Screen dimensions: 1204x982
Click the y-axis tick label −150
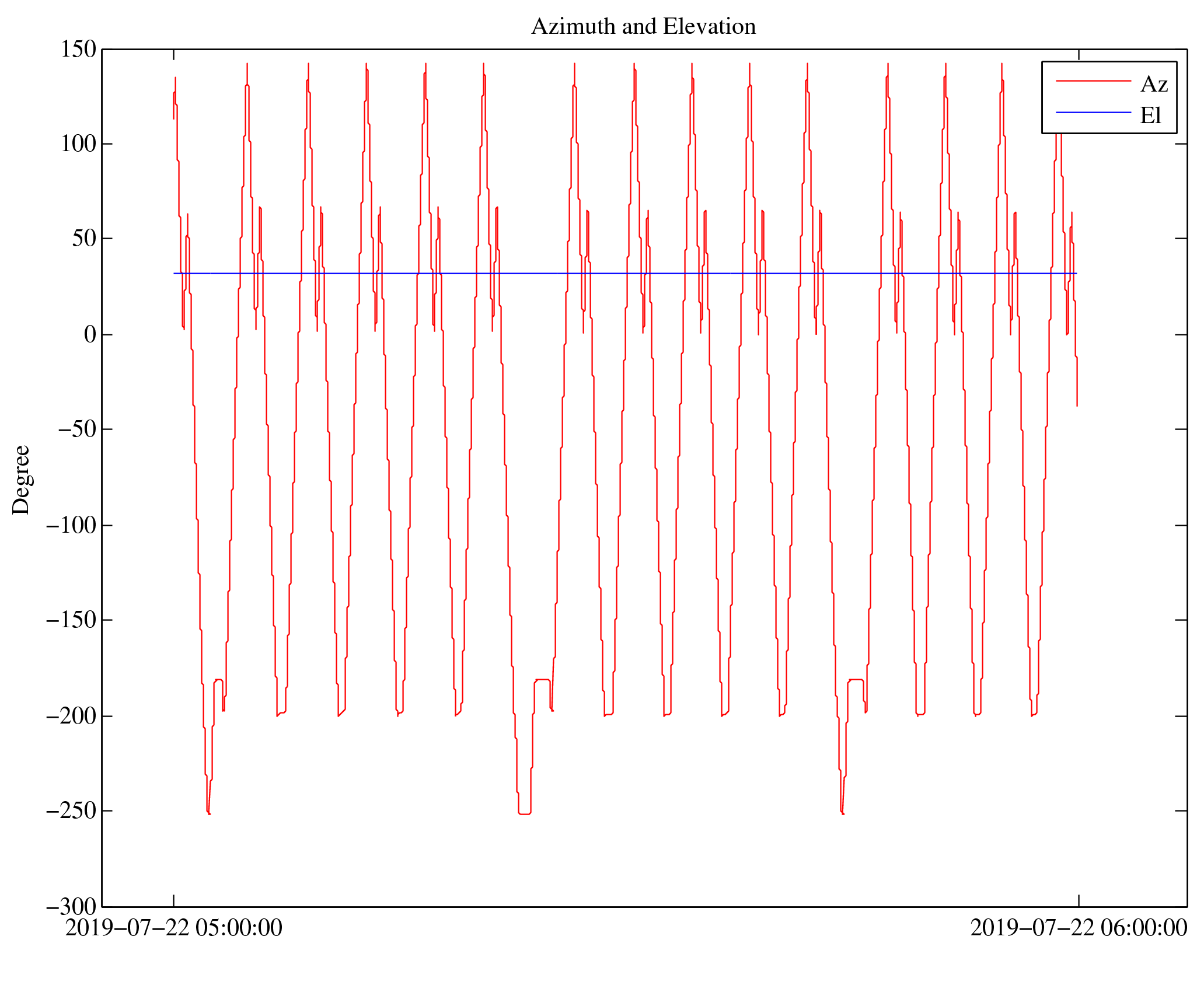point(71,620)
